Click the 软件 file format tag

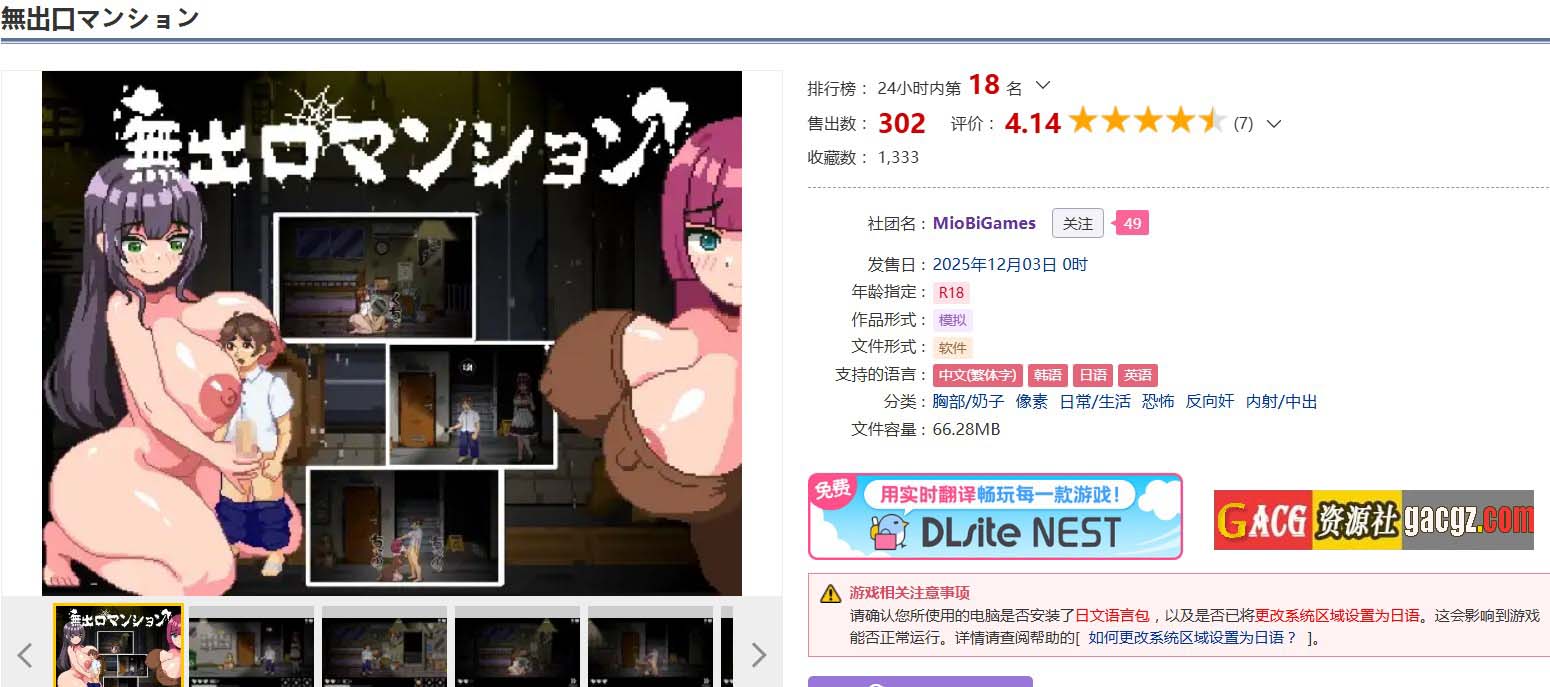click(952, 348)
